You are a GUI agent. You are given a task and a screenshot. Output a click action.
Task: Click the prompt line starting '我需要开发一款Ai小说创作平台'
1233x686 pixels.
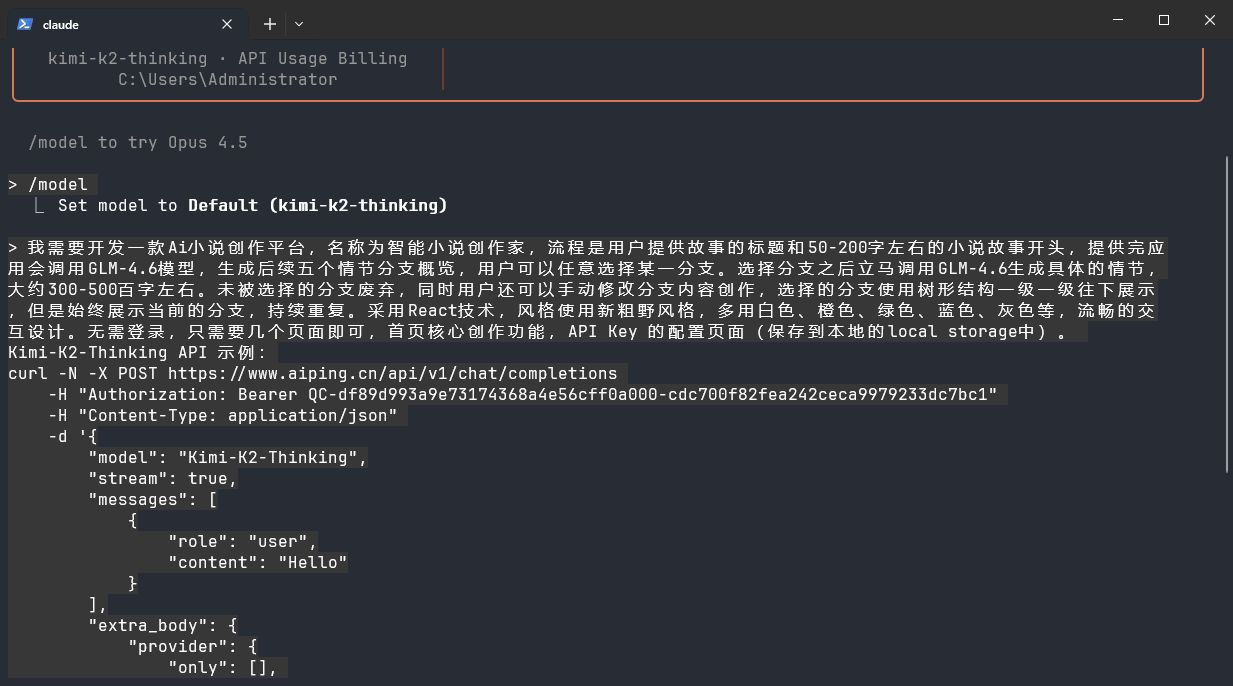pyautogui.click(x=587, y=247)
